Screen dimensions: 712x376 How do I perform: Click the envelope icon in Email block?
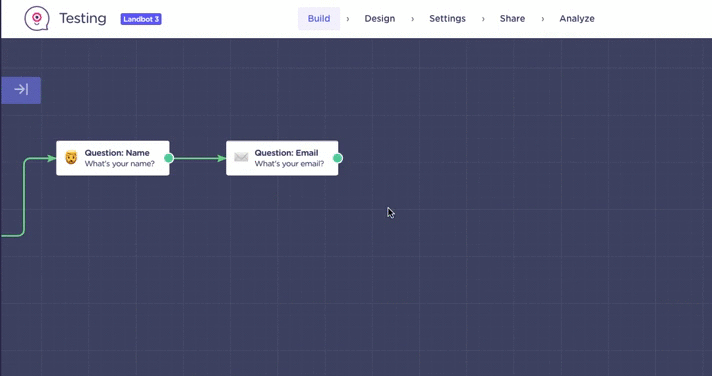tap(241, 157)
